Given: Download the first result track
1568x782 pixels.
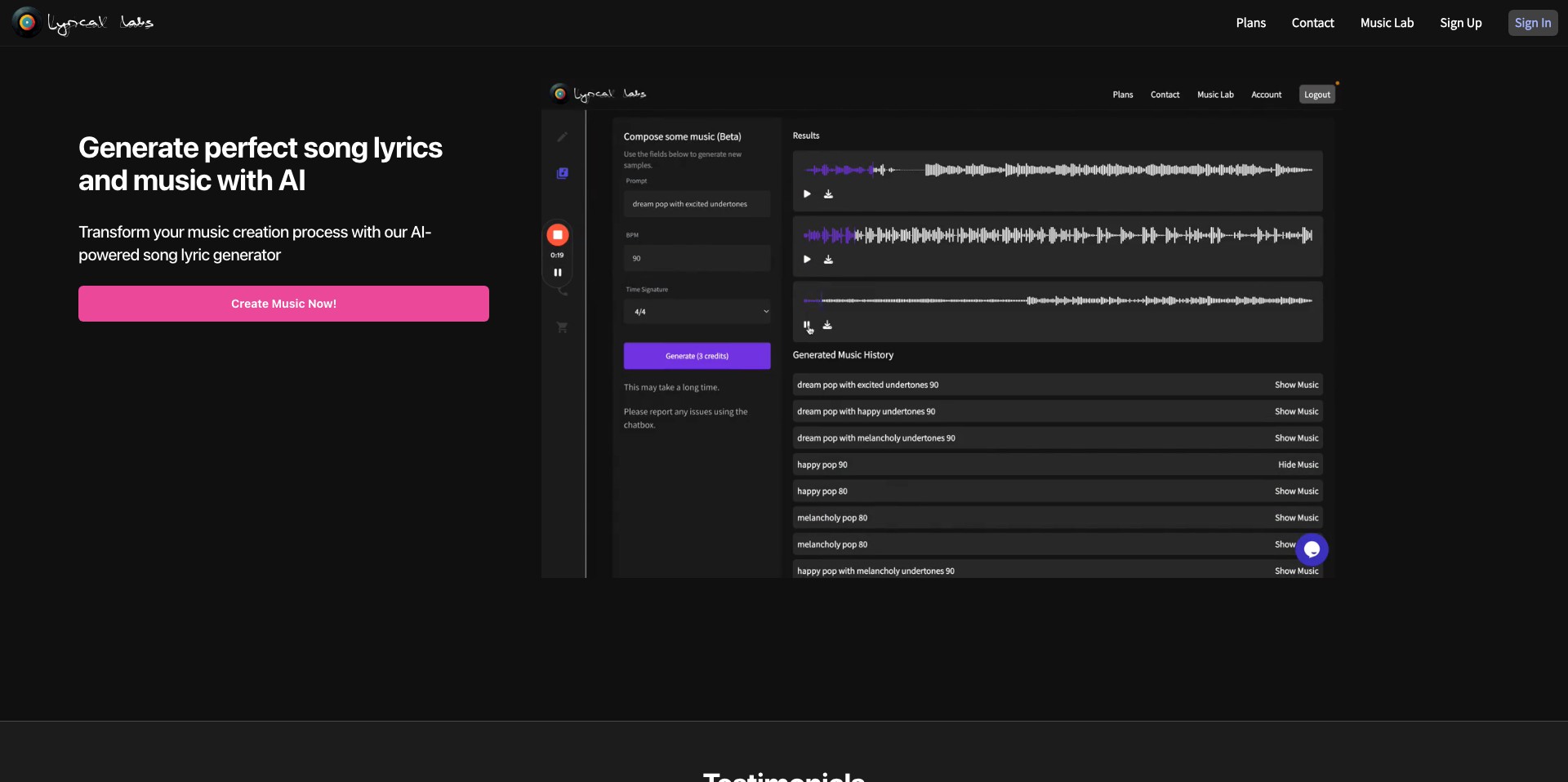Looking at the screenshot, I should click(828, 194).
